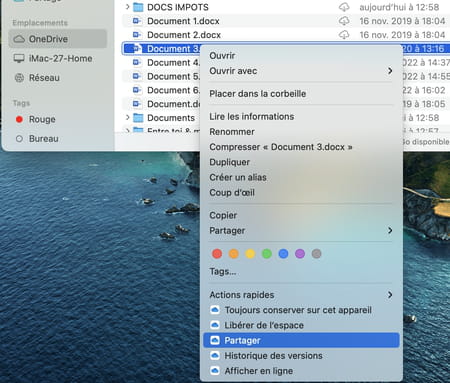Image resolution: width=450 pixels, height=383 pixels.
Task: Click the Documents folder icon
Action: [x=138, y=118]
